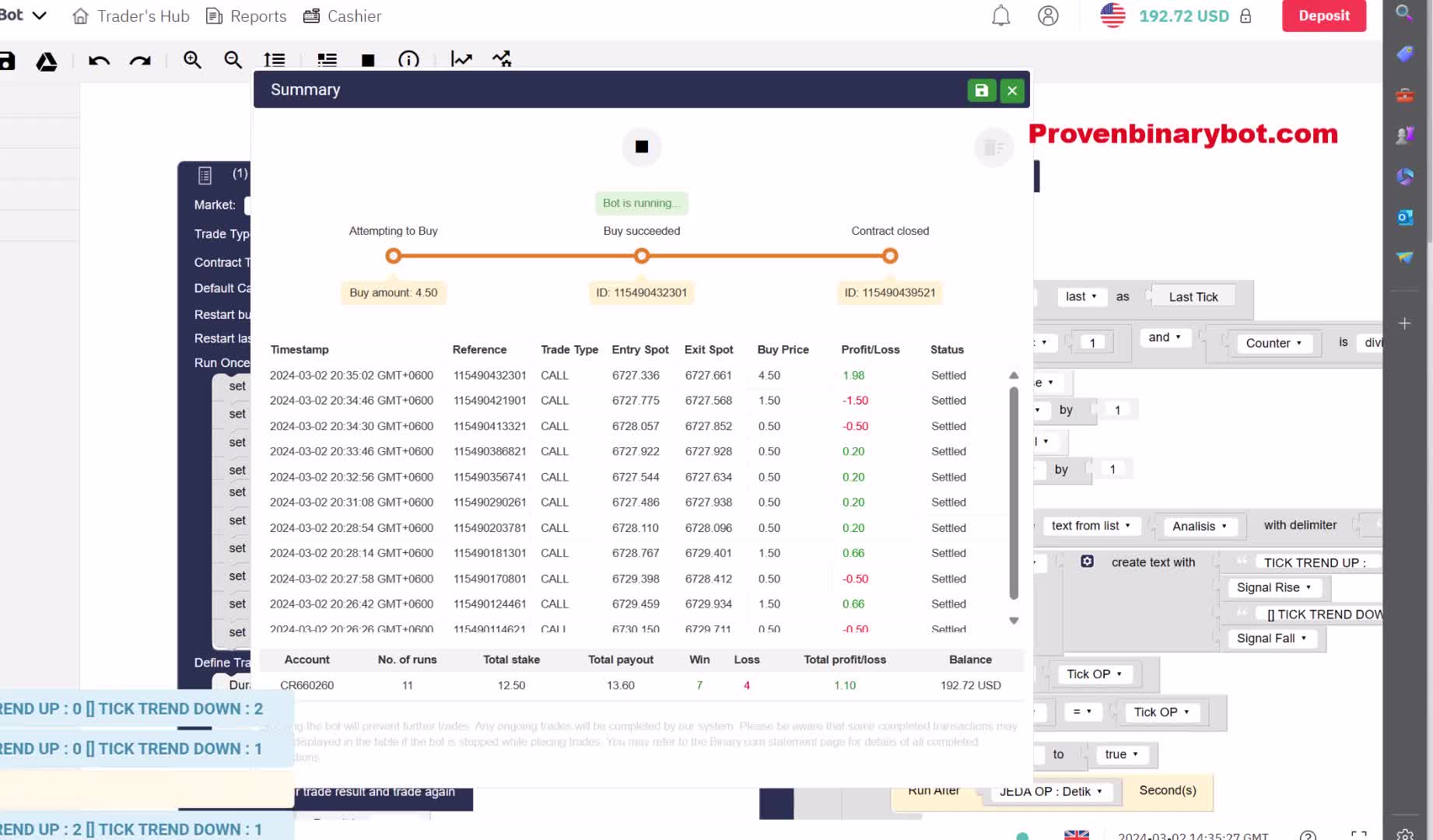Zoom out on the workspace
Viewport: 1433px width, 840px height.
[233, 60]
